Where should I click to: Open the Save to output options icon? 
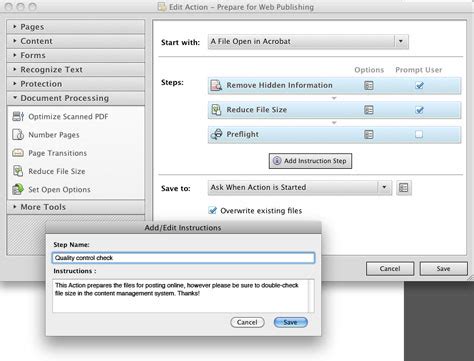click(x=404, y=188)
